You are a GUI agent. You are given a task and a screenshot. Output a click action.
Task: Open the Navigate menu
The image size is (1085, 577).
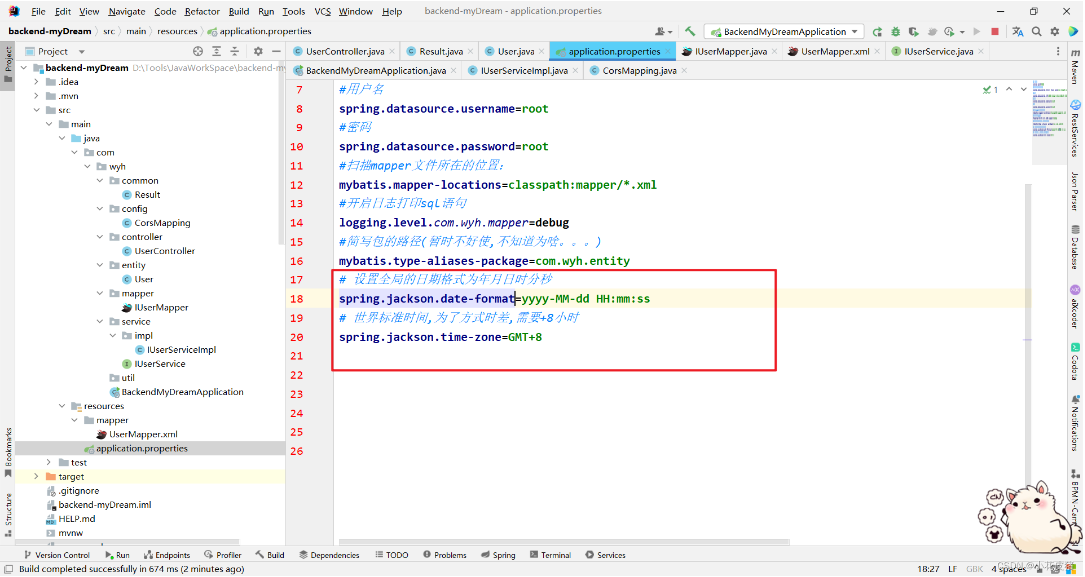tap(127, 11)
